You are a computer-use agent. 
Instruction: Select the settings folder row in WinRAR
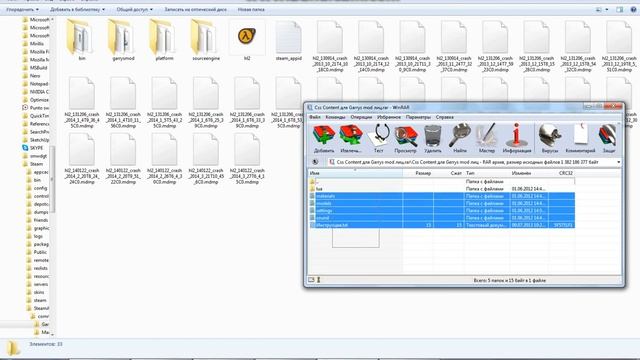pos(442,211)
